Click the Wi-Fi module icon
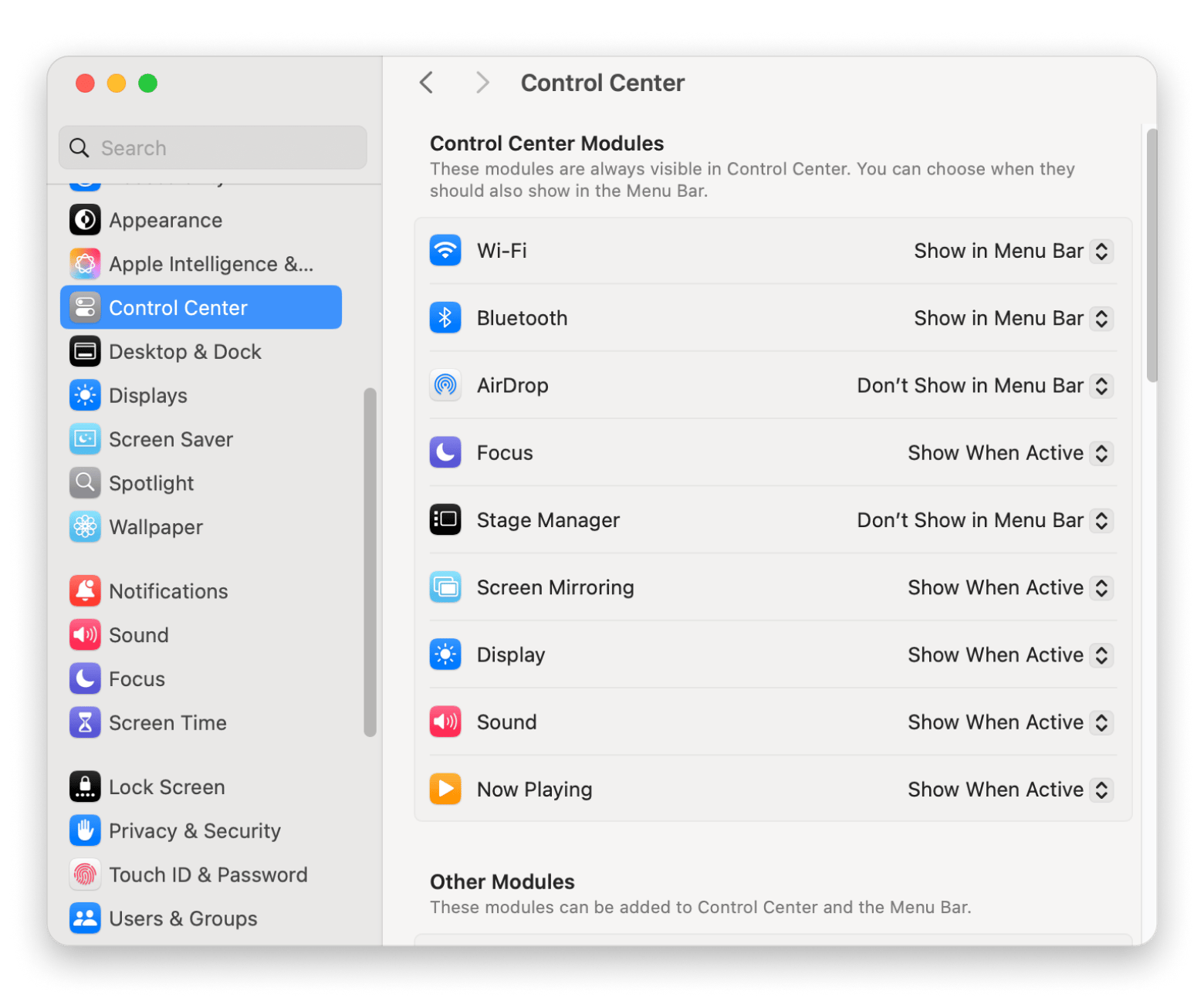This screenshot has height=1008, width=1204. [445, 251]
